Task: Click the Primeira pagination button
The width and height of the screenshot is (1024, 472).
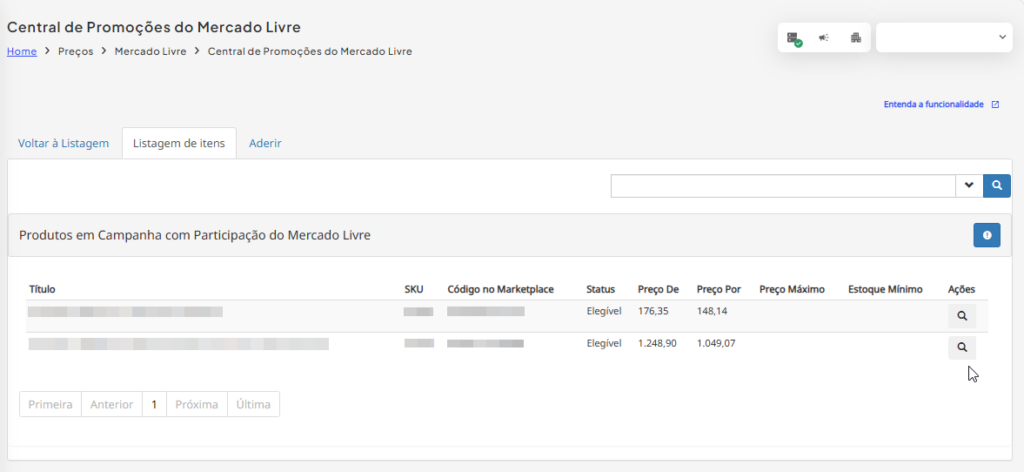Action: (x=50, y=404)
